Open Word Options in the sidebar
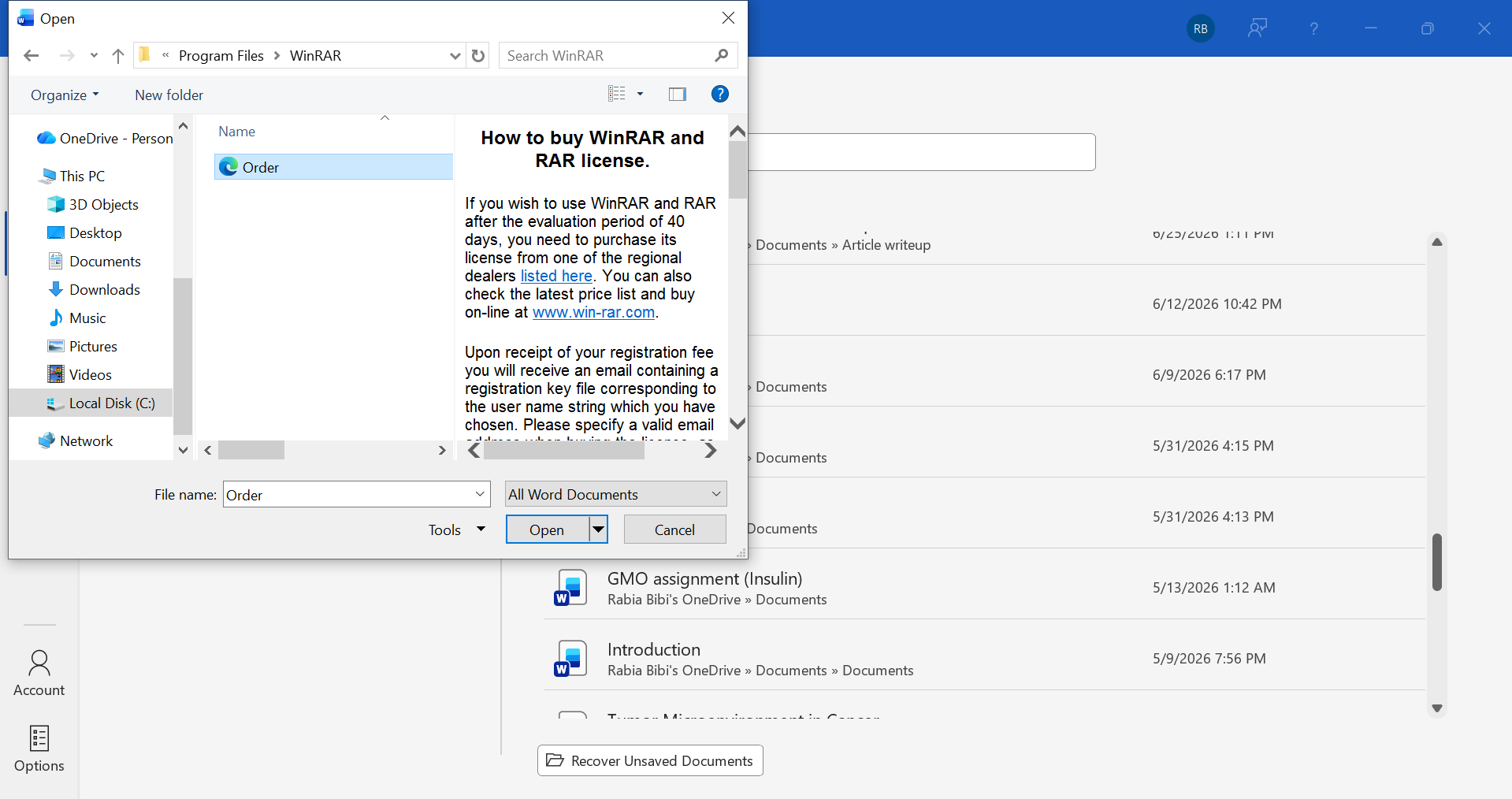This screenshot has height=799, width=1512. pyautogui.click(x=39, y=749)
